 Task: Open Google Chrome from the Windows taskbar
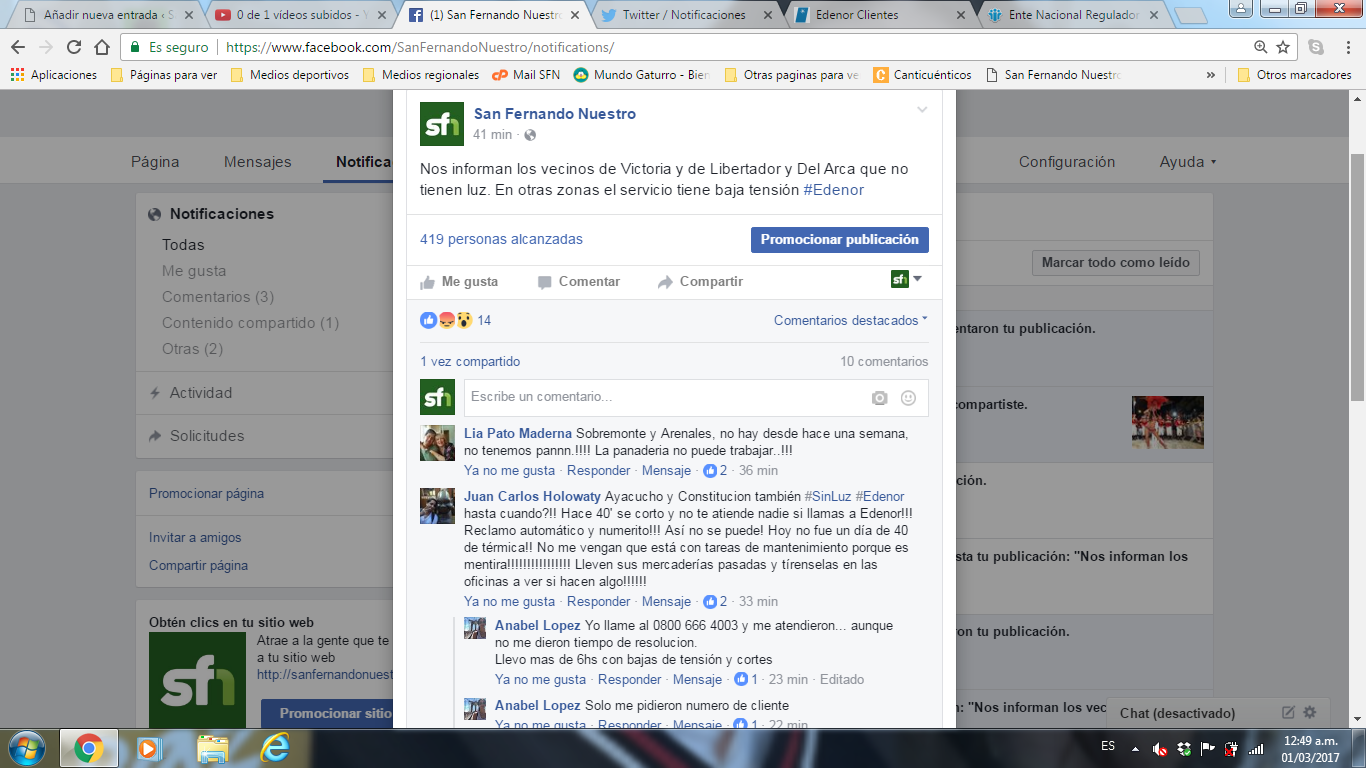tap(88, 747)
